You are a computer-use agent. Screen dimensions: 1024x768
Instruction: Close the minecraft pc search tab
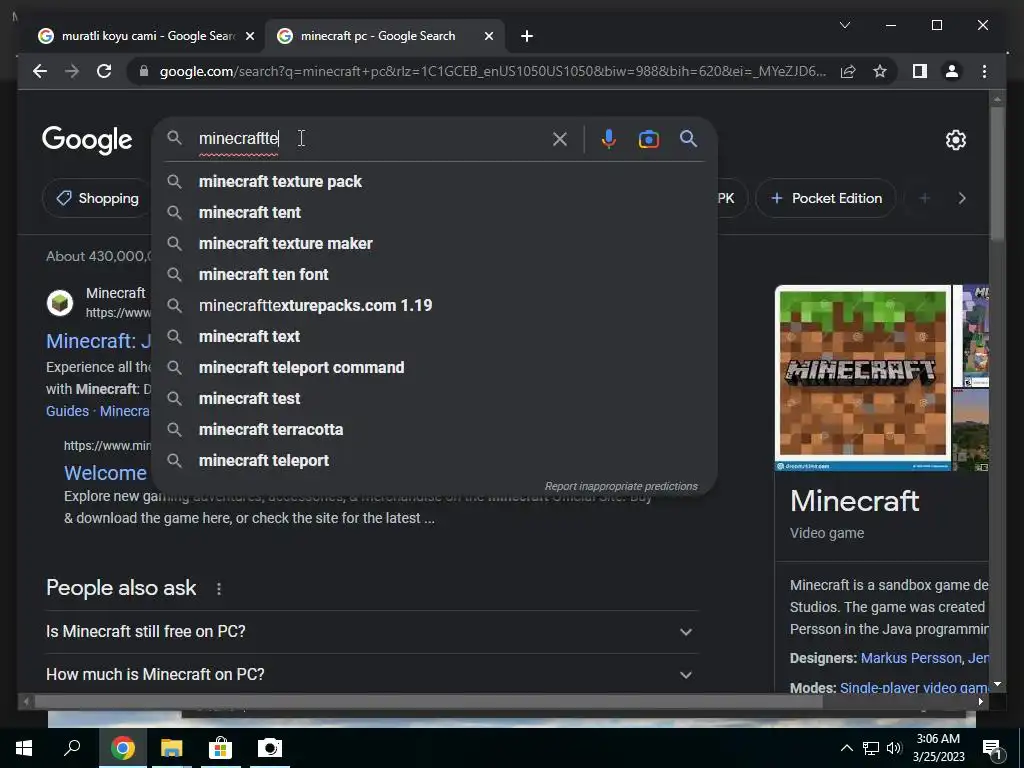[488, 36]
